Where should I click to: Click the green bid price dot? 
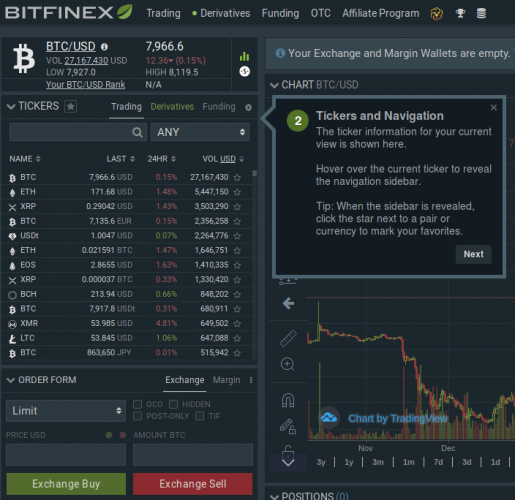(109, 435)
